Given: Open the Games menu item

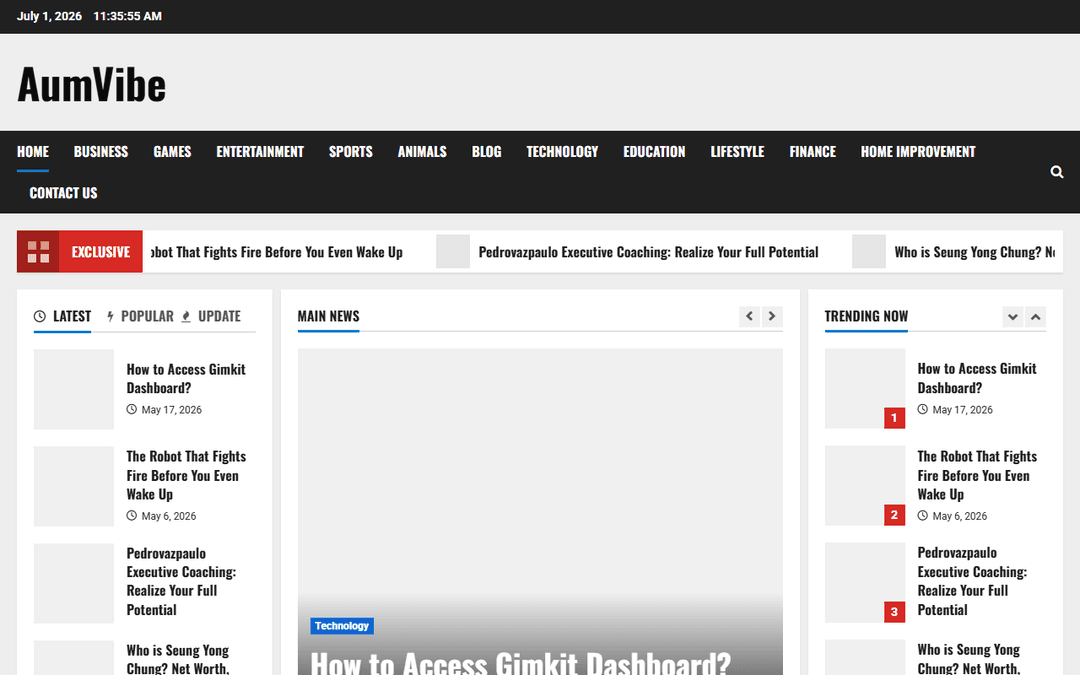Looking at the screenshot, I should tap(172, 152).
